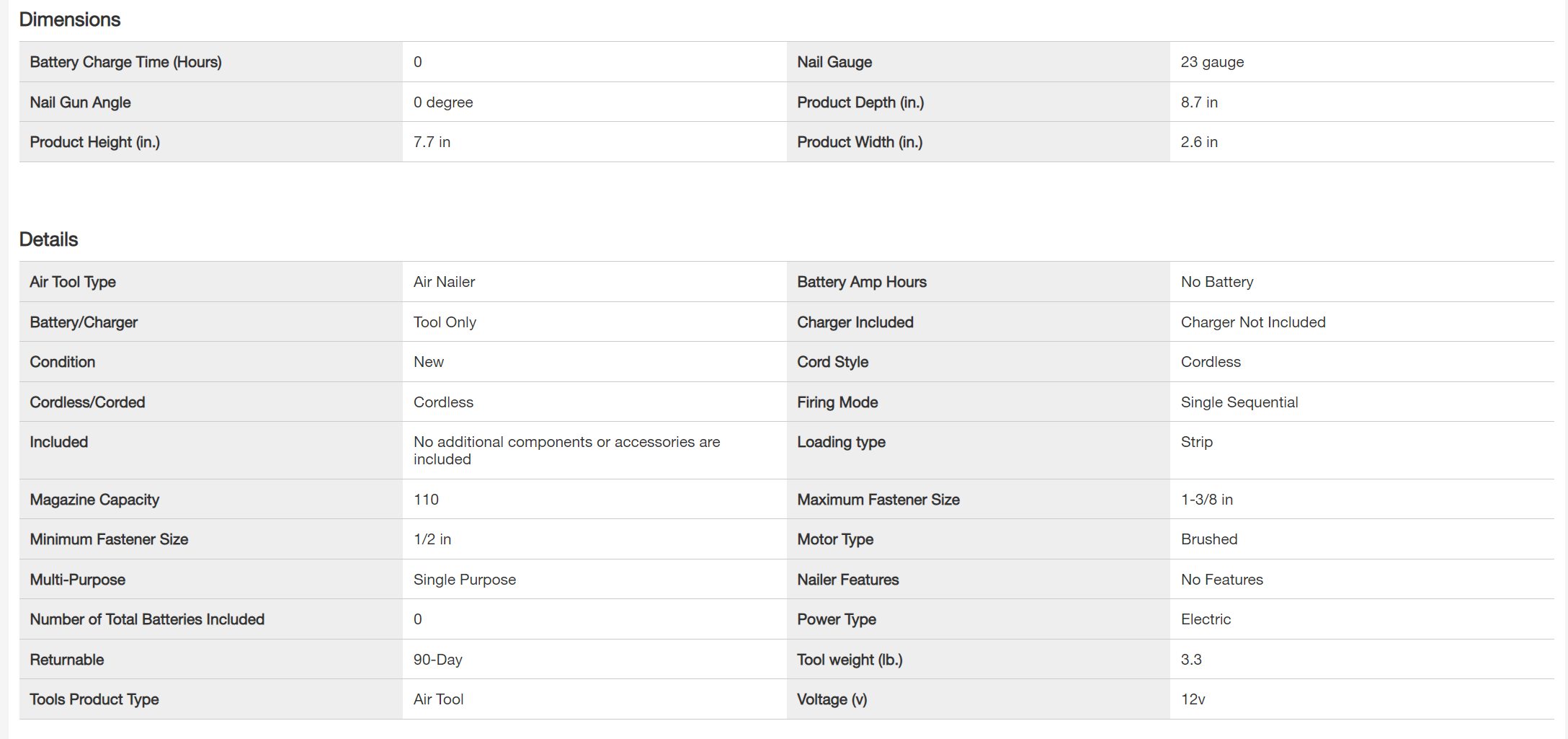Viewport: 1568px width, 739px height.
Task: Click the Tool weight (lb.) label
Action: pos(850,660)
